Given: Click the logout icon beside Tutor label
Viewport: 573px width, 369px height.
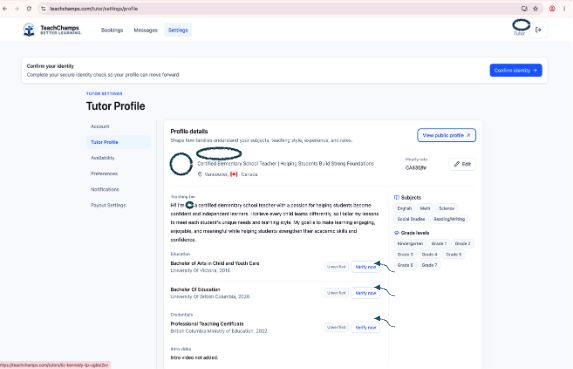Looking at the screenshot, I should pos(538,30).
